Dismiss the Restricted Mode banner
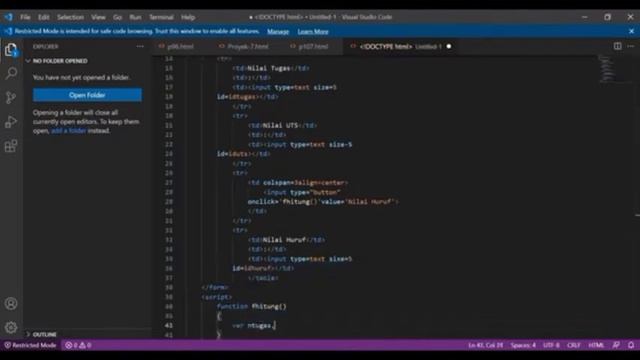 (x=631, y=31)
